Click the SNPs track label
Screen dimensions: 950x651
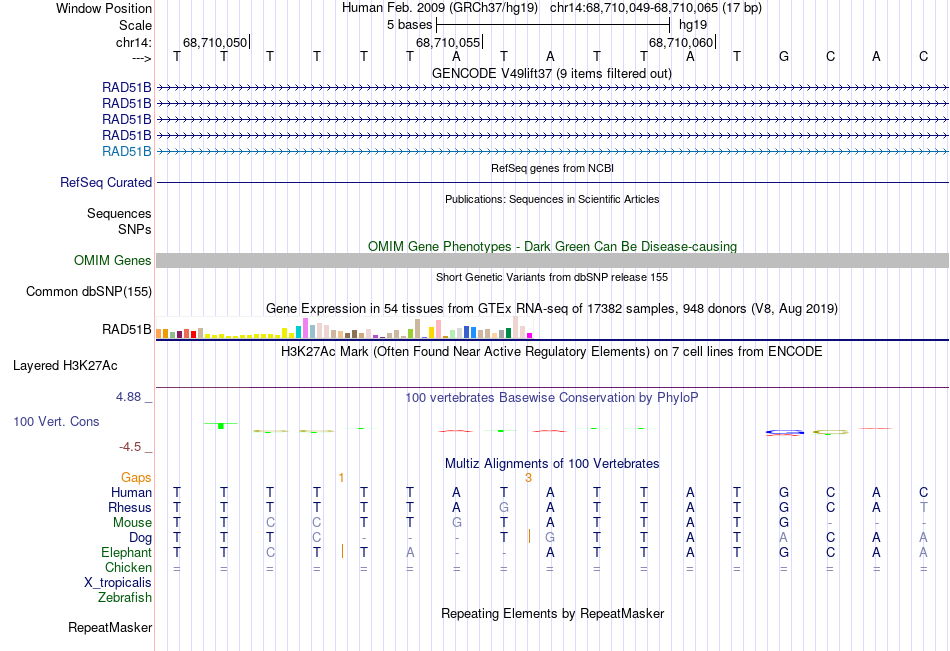coord(135,229)
